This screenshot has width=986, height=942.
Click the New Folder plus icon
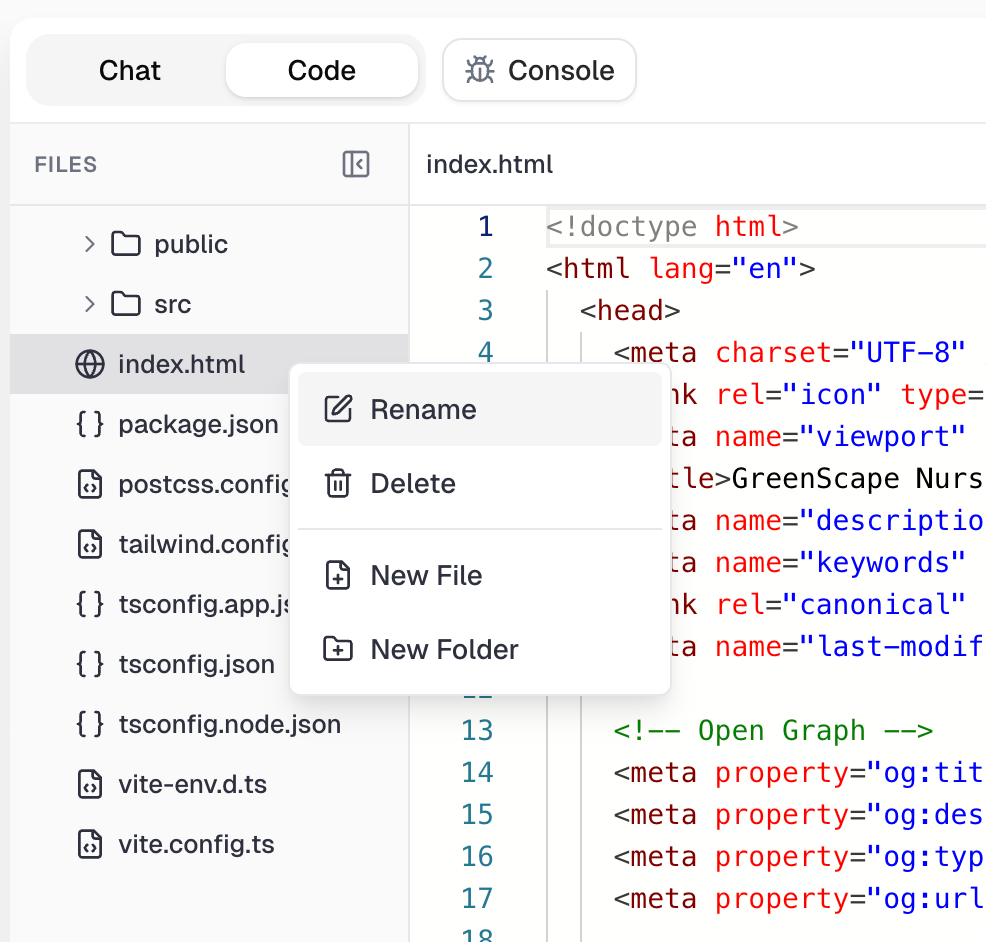click(x=338, y=649)
